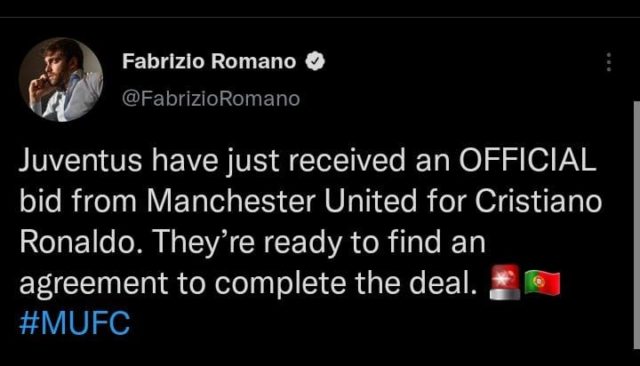Click the word agreement in the tweet

click(x=93, y=284)
